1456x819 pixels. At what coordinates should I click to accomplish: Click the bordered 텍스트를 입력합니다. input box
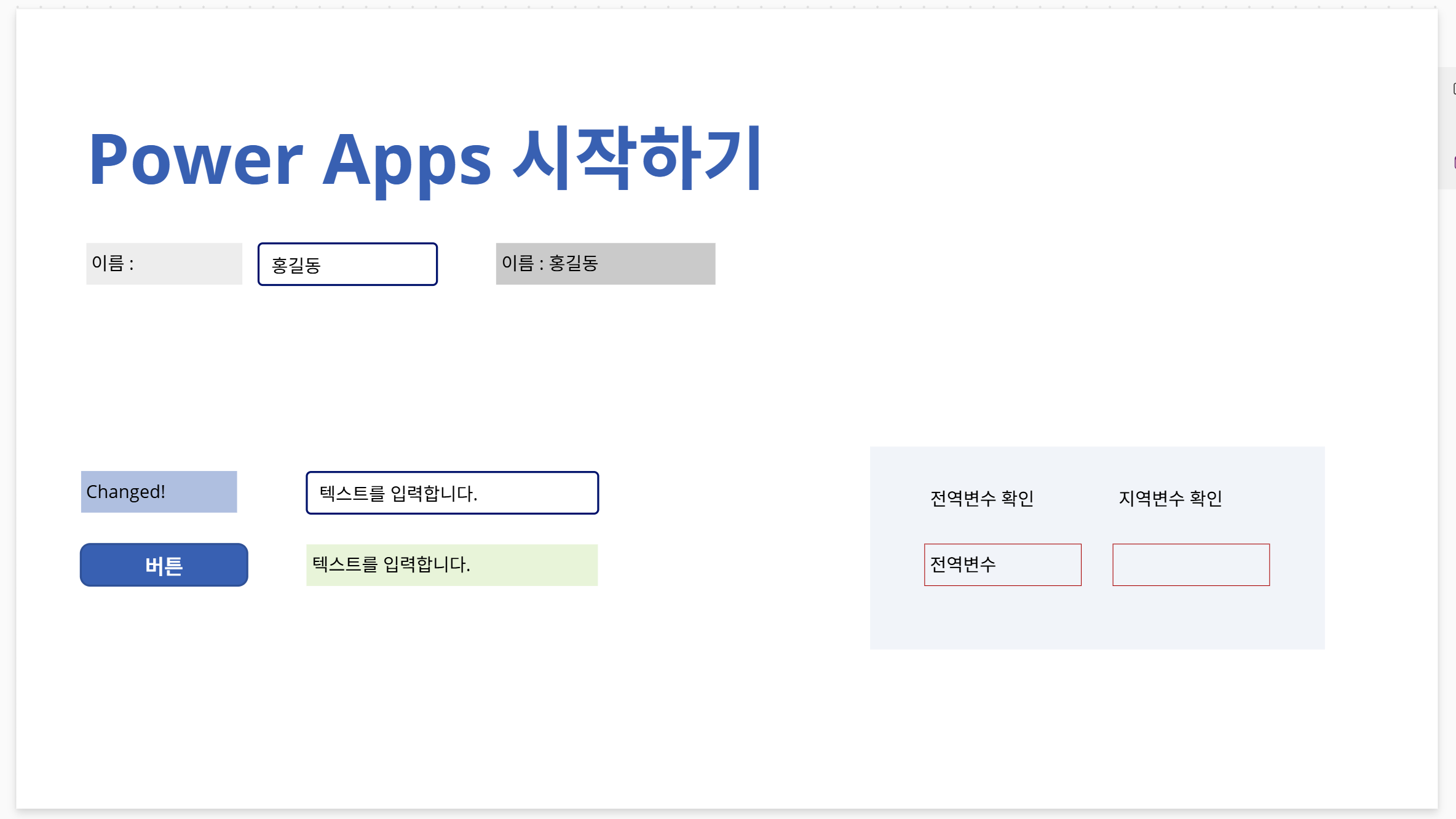point(452,493)
